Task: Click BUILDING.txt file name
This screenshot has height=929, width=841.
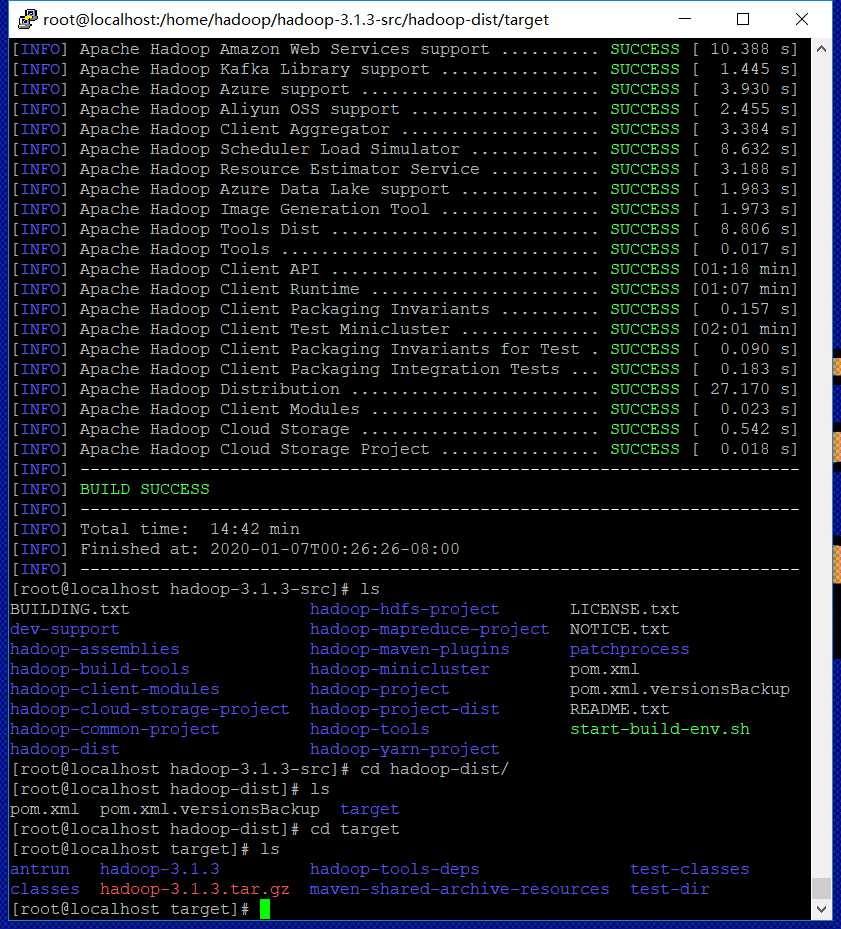Action: [70, 609]
